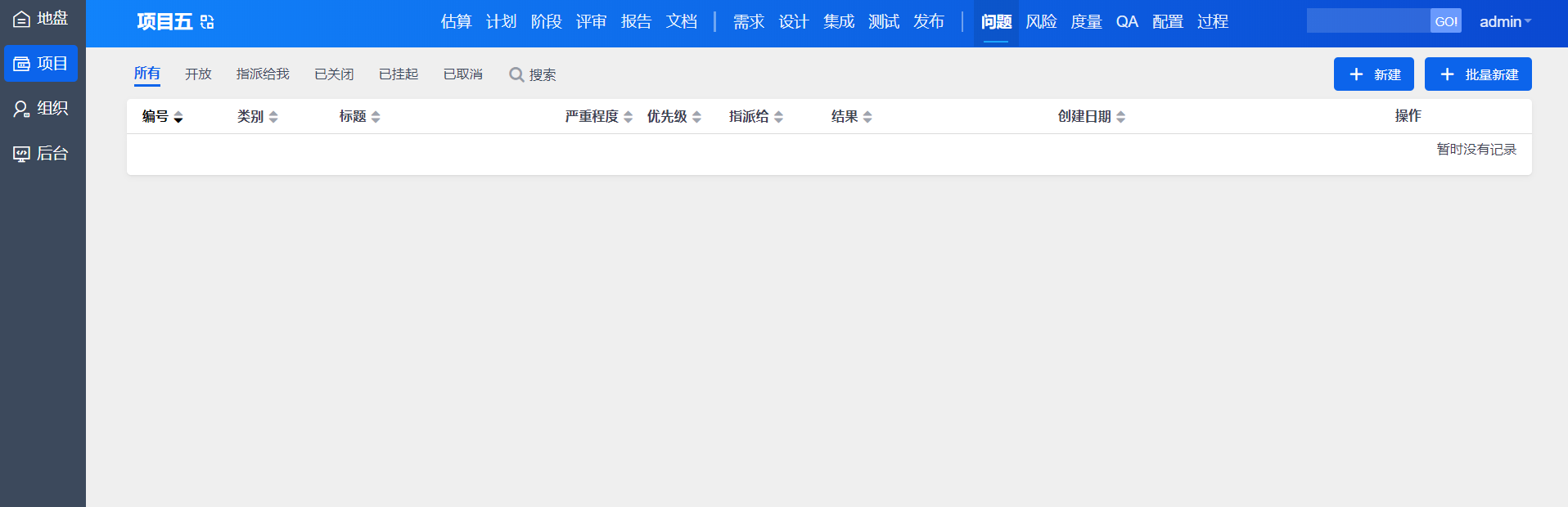1568x507 pixels.
Task: Switch to the 指派给我 filter tab
Action: click(263, 74)
